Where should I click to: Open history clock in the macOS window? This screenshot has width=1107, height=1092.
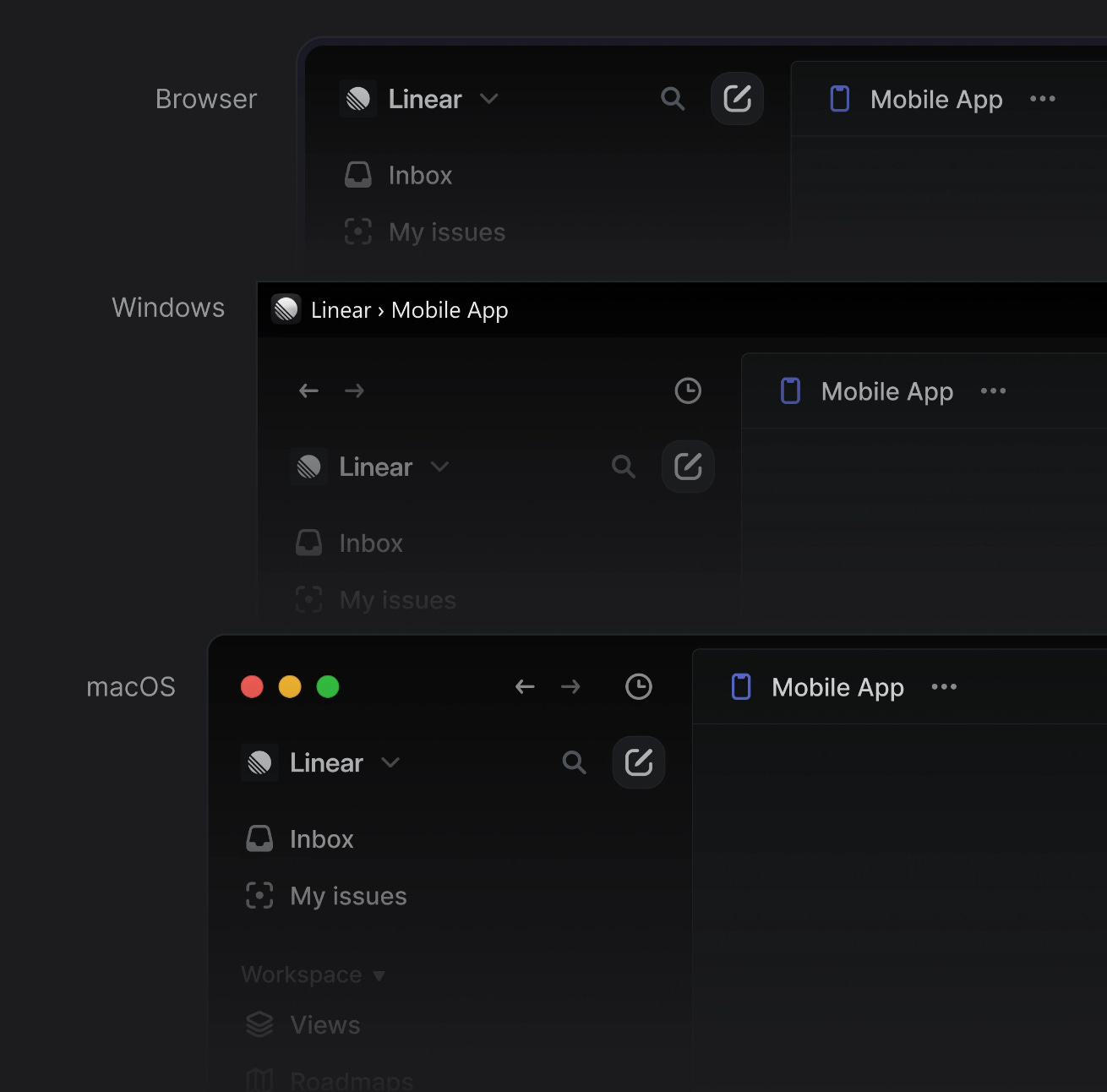639,686
